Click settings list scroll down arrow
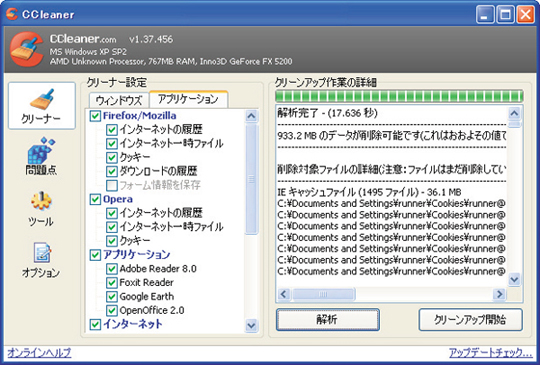Image resolution: width=540 pixels, height=365 pixels. 251,325
